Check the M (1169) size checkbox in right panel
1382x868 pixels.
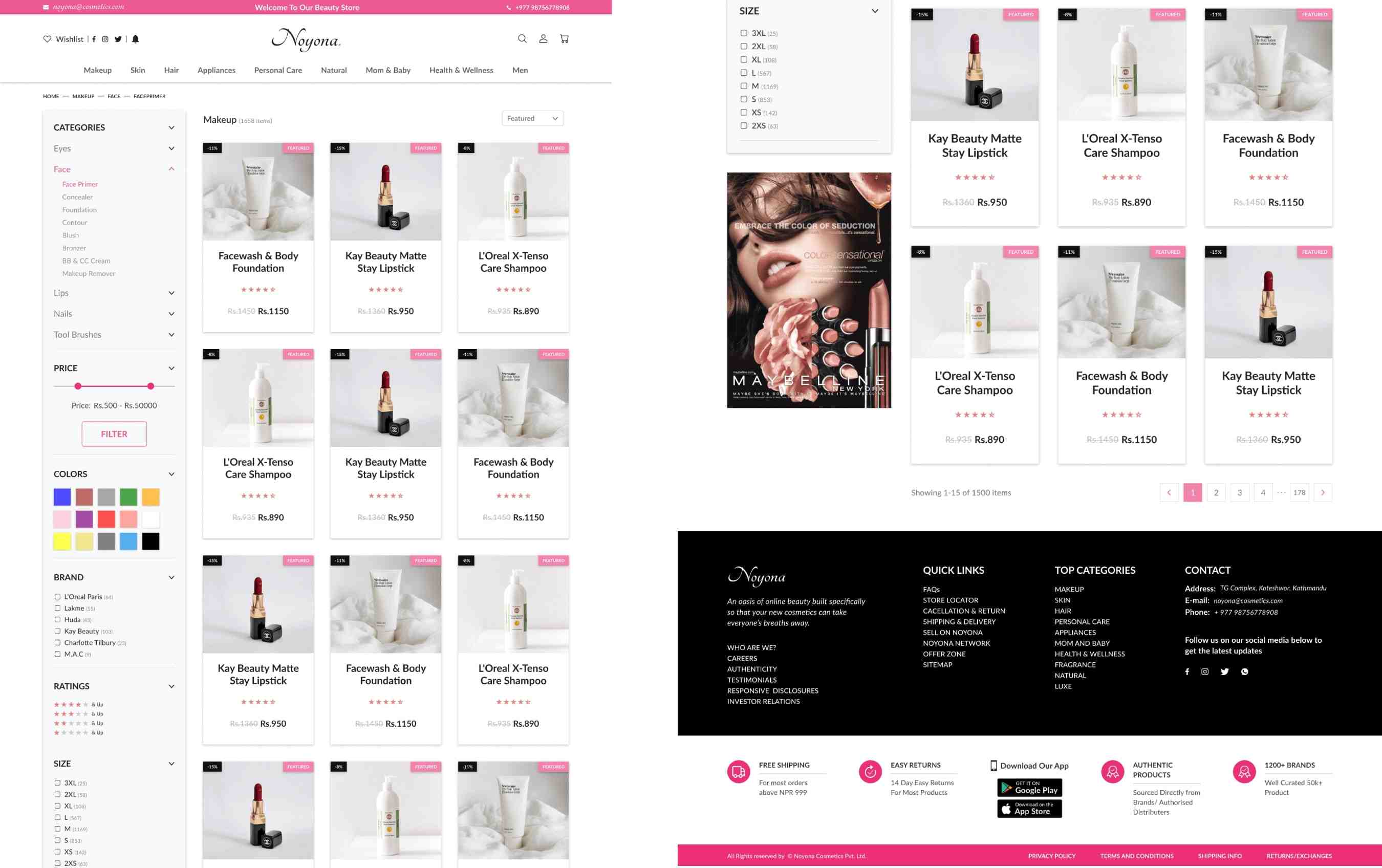(744, 86)
